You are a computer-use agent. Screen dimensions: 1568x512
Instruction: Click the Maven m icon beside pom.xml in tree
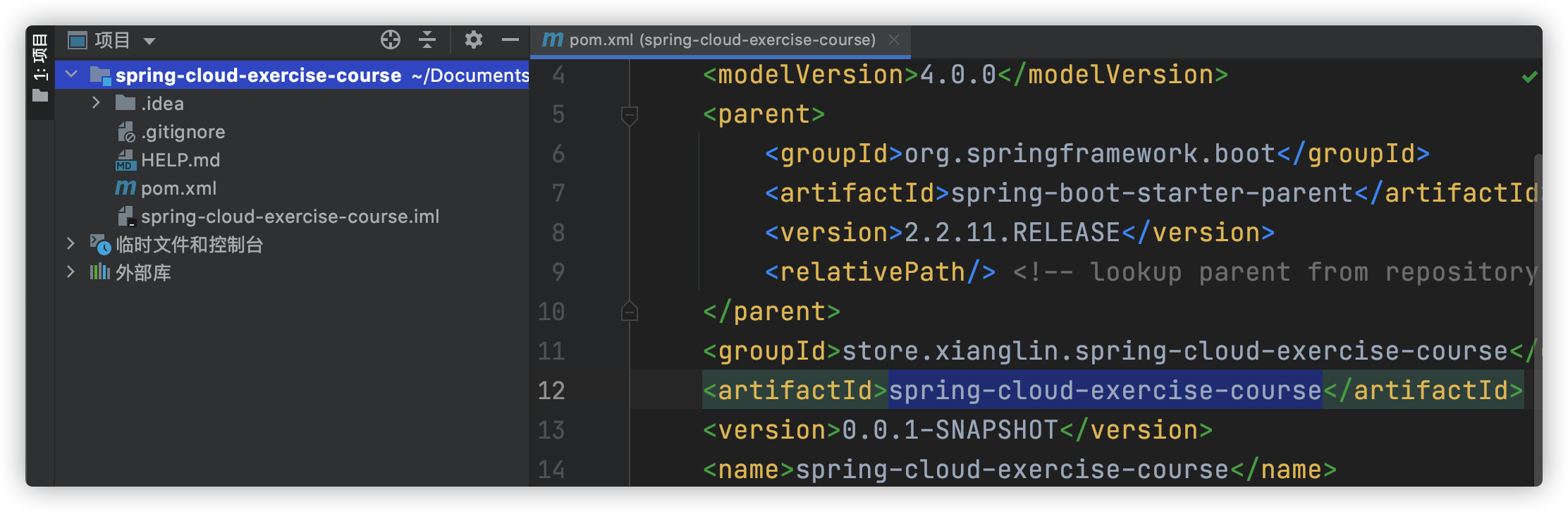[125, 188]
